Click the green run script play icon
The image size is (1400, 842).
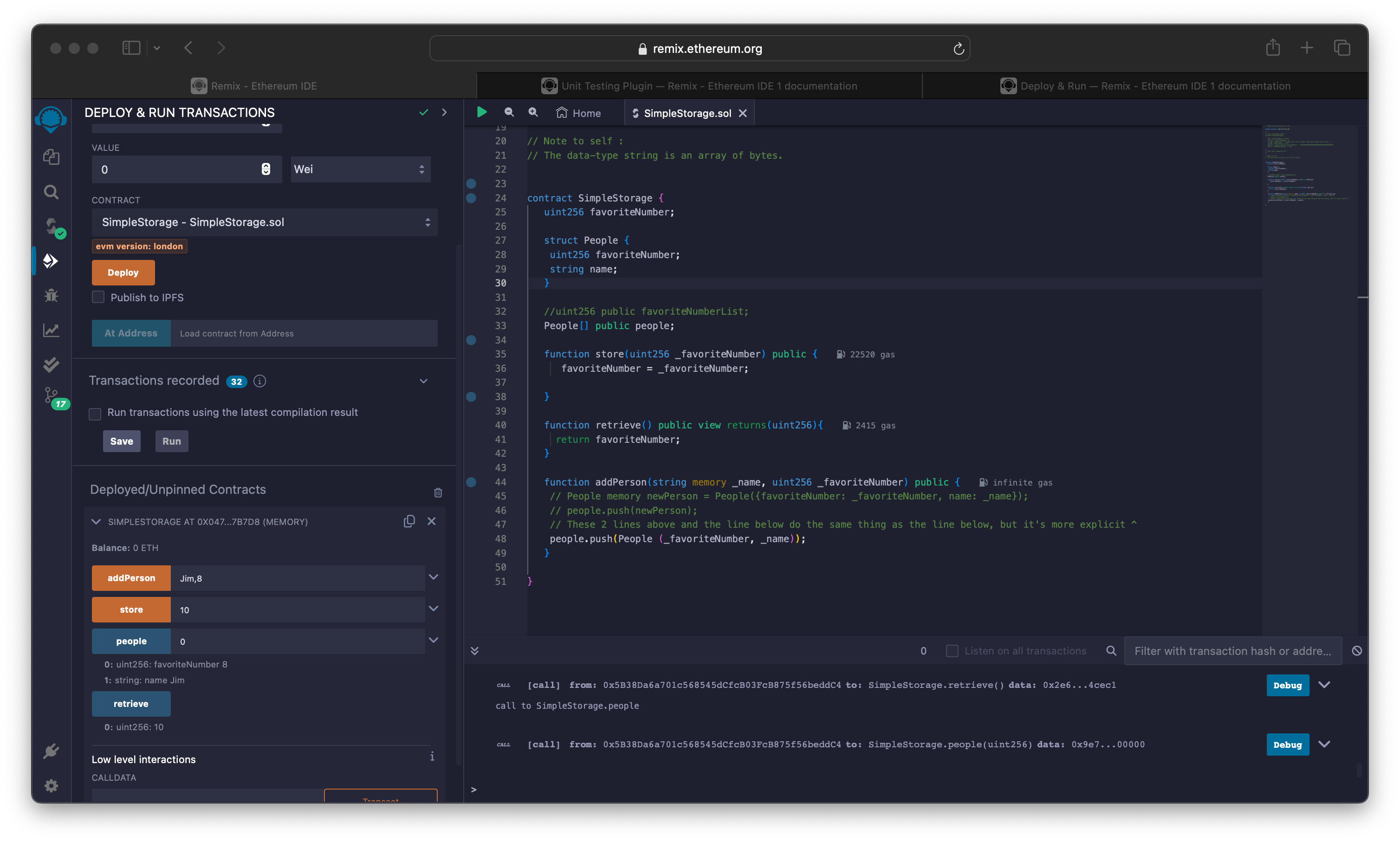[482, 112]
